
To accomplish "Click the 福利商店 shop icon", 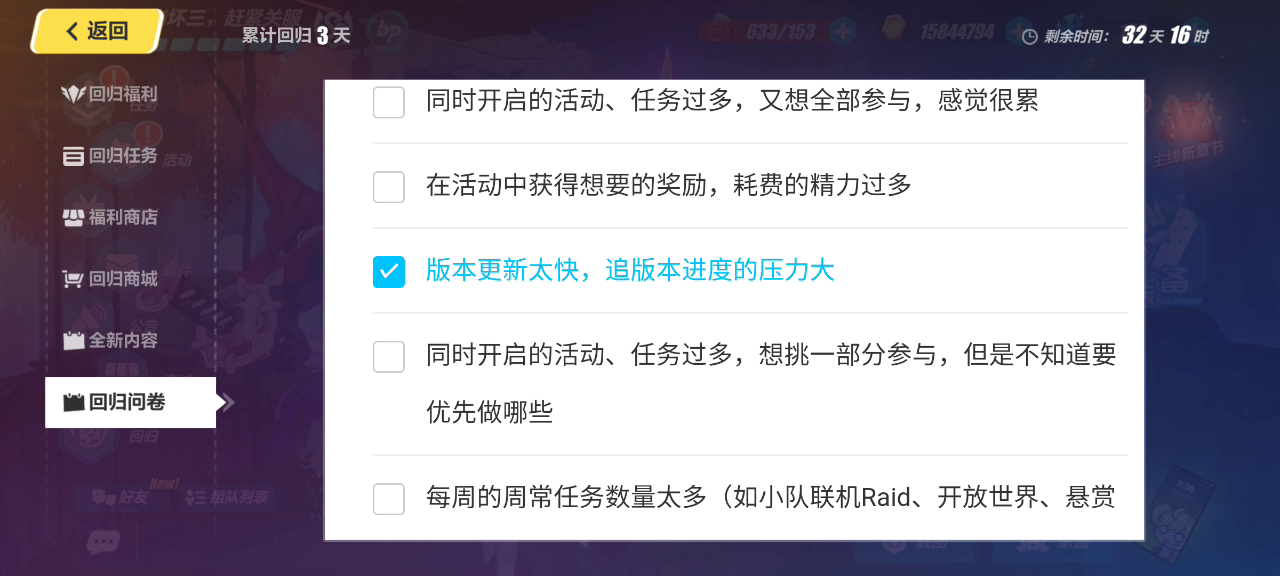I will coord(73,217).
